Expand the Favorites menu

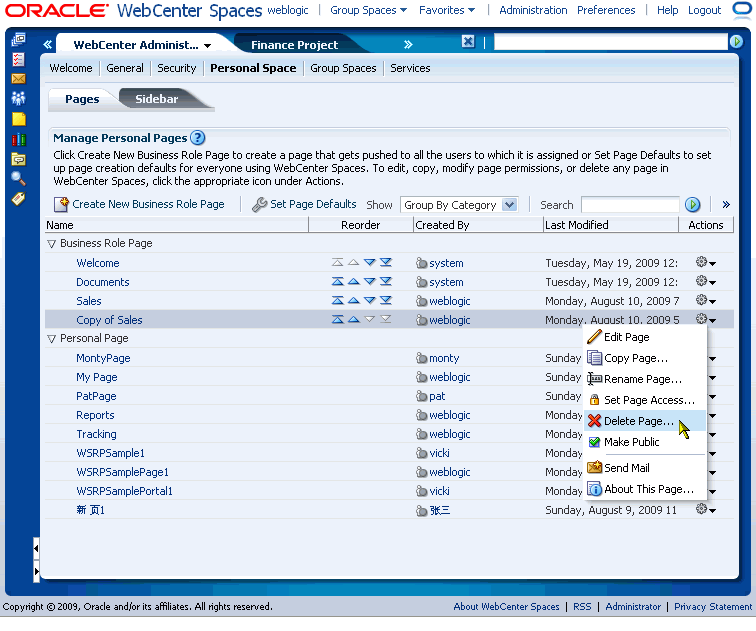click(446, 10)
